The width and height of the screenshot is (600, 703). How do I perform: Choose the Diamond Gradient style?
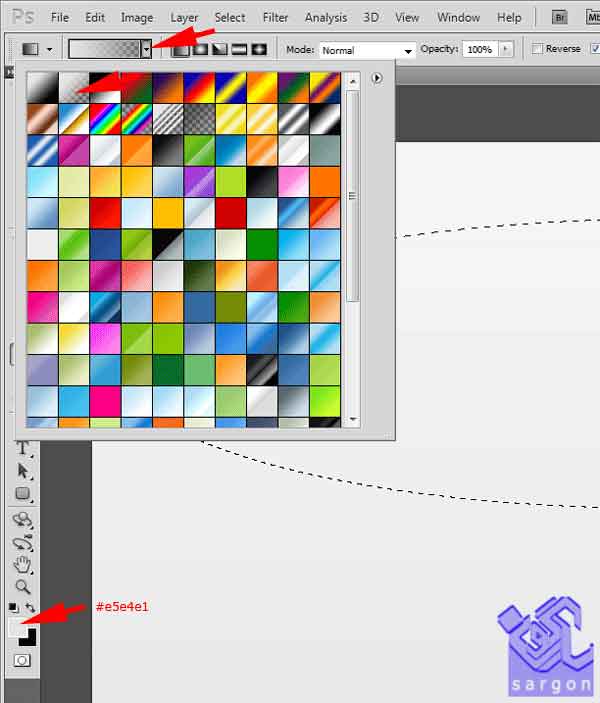pyautogui.click(x=260, y=50)
